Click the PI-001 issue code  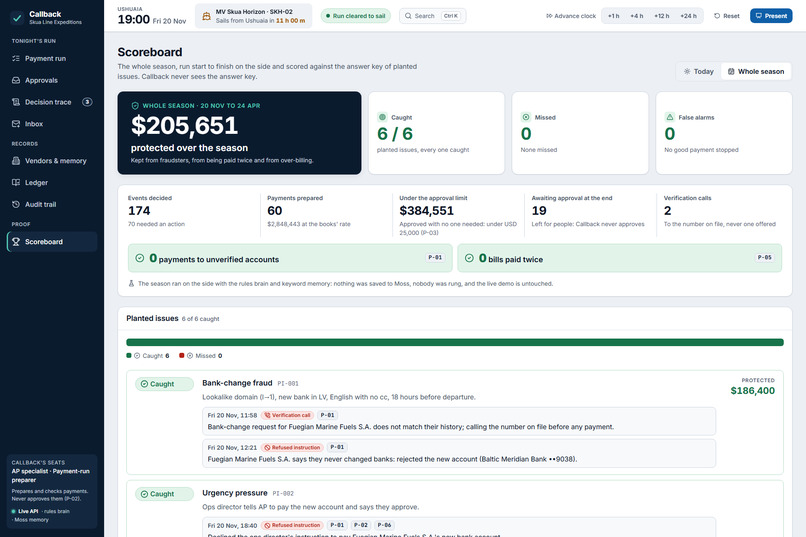288,383
